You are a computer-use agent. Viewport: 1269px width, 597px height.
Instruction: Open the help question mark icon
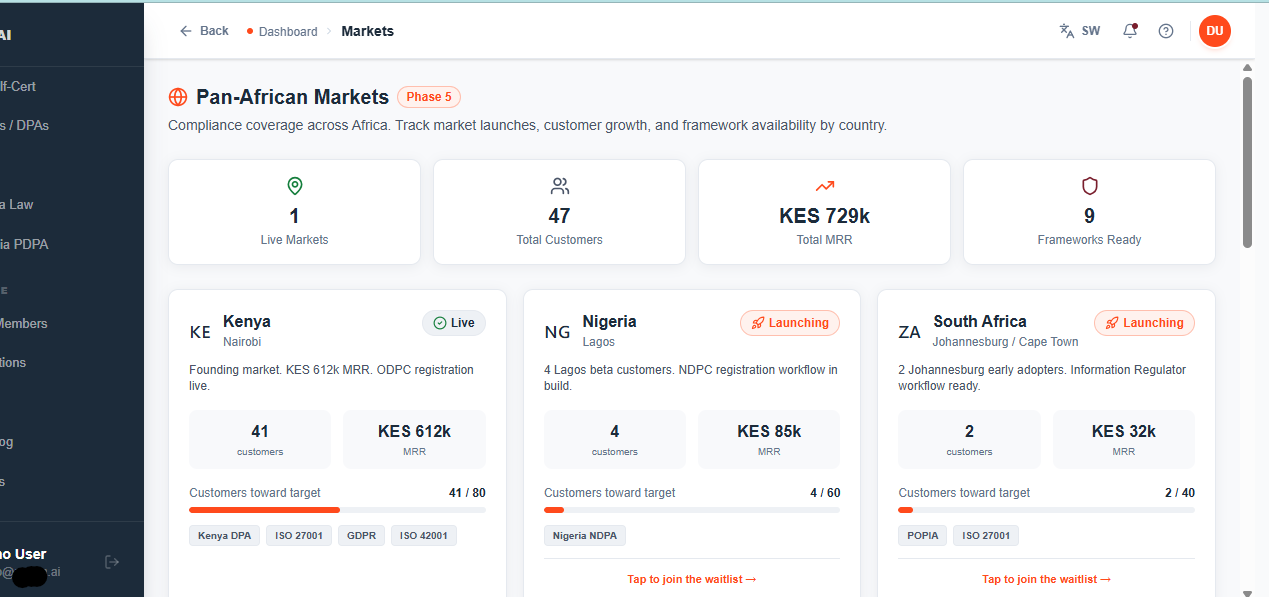coord(1165,31)
